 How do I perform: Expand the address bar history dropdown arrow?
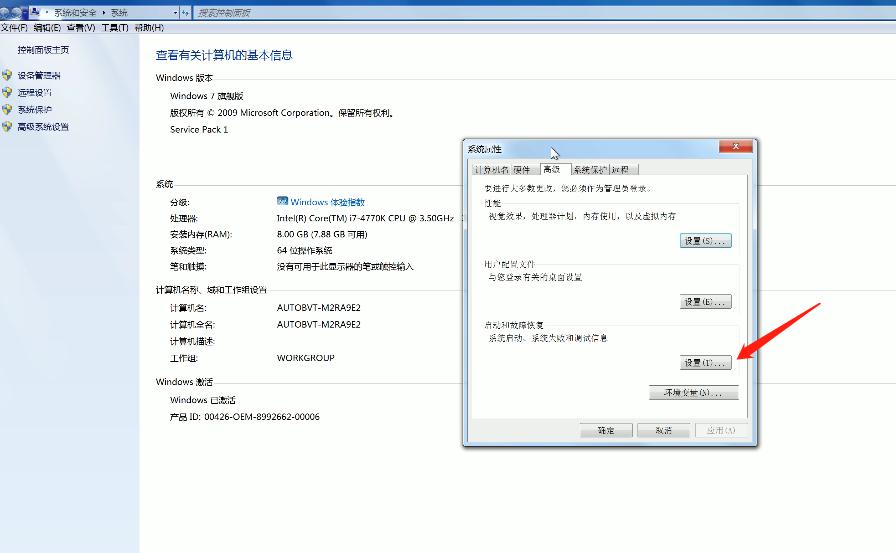click(175, 13)
